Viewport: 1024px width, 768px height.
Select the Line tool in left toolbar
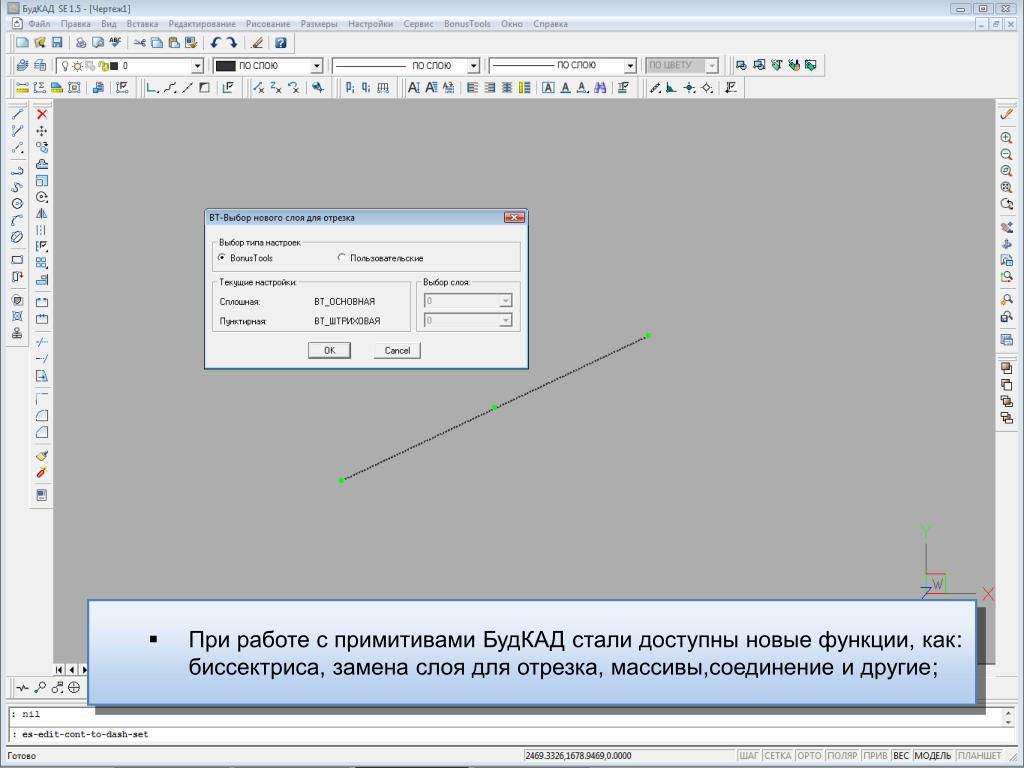click(x=18, y=114)
